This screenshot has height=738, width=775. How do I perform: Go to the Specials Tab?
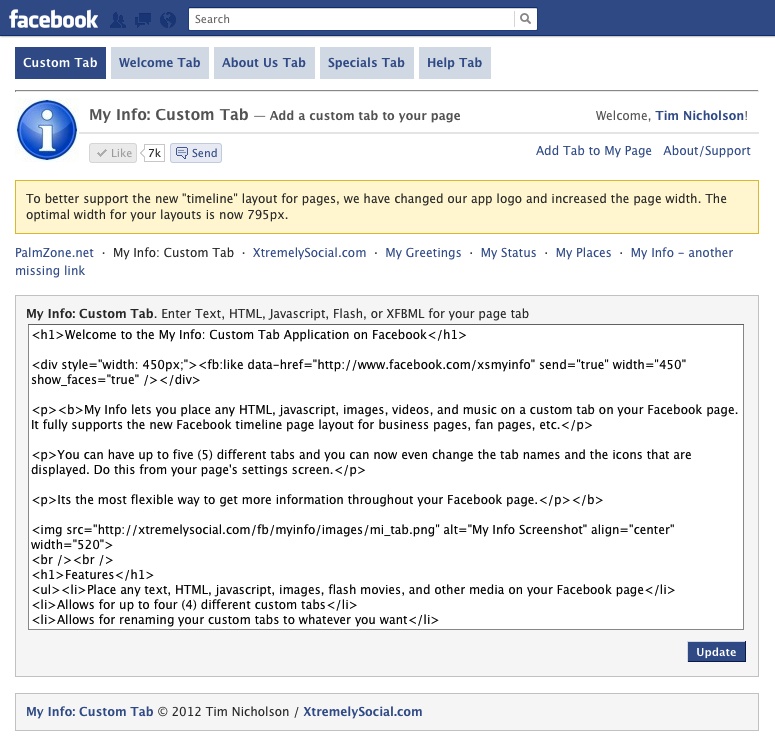tap(366, 63)
